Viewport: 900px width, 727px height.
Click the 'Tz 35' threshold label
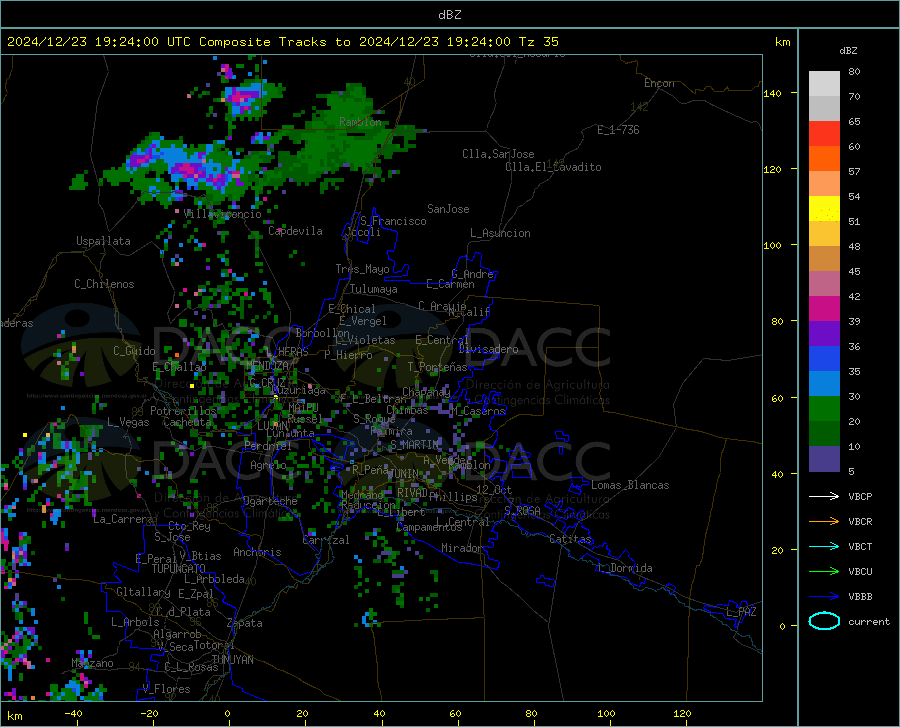(x=538, y=42)
